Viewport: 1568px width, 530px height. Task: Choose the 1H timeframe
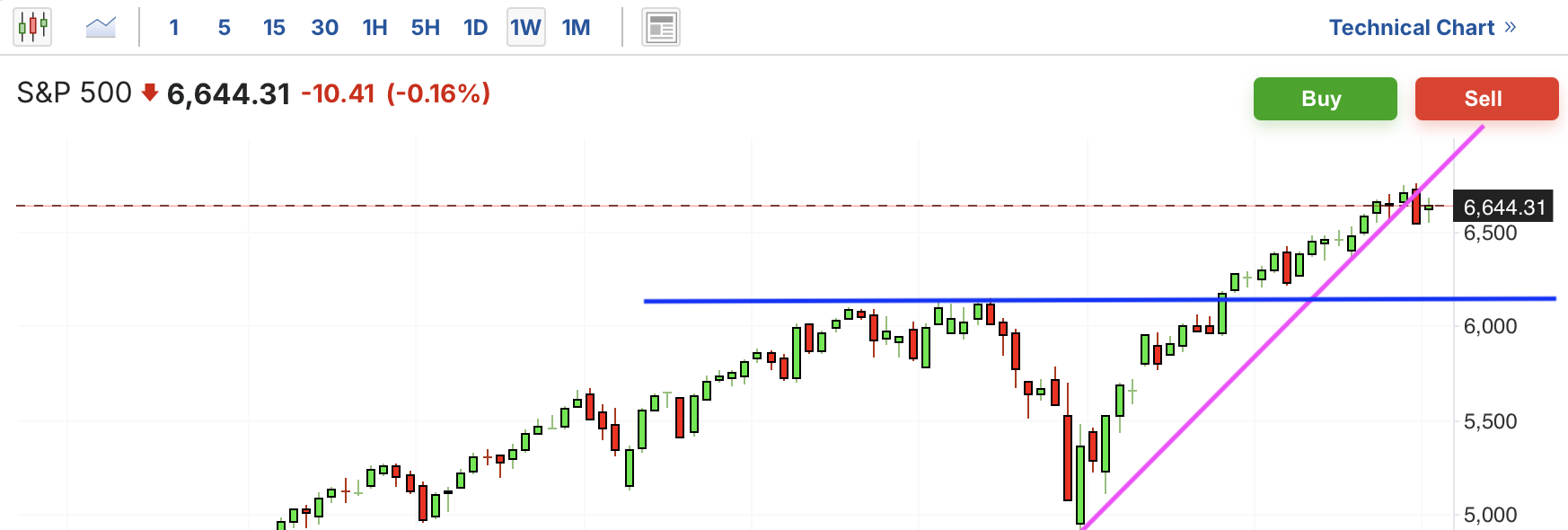pos(374,28)
